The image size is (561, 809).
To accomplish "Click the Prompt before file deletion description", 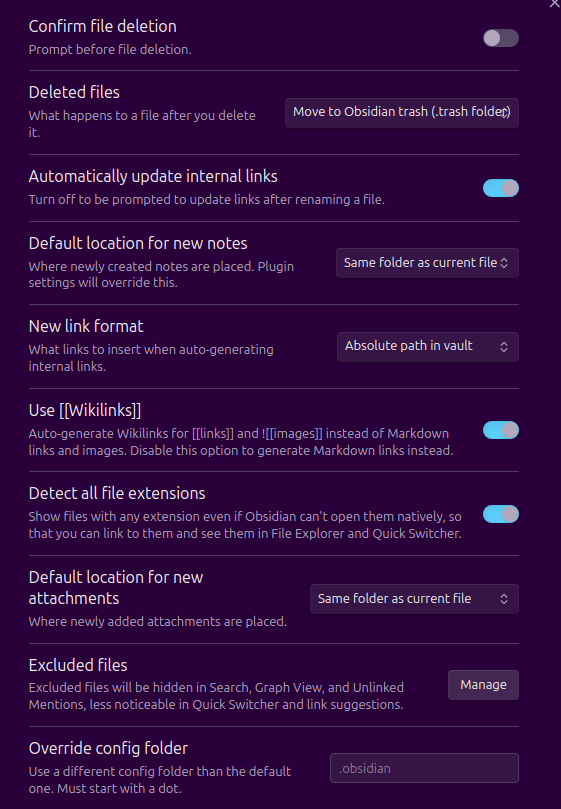I will coord(110,50).
